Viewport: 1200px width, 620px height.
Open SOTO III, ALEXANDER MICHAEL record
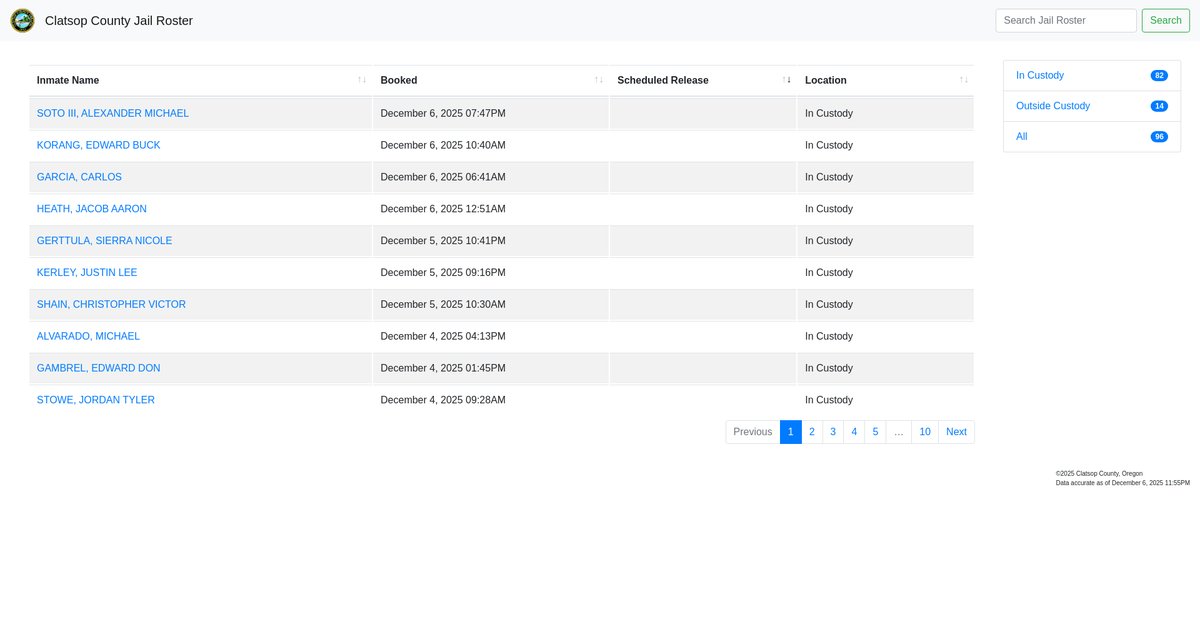click(x=113, y=113)
